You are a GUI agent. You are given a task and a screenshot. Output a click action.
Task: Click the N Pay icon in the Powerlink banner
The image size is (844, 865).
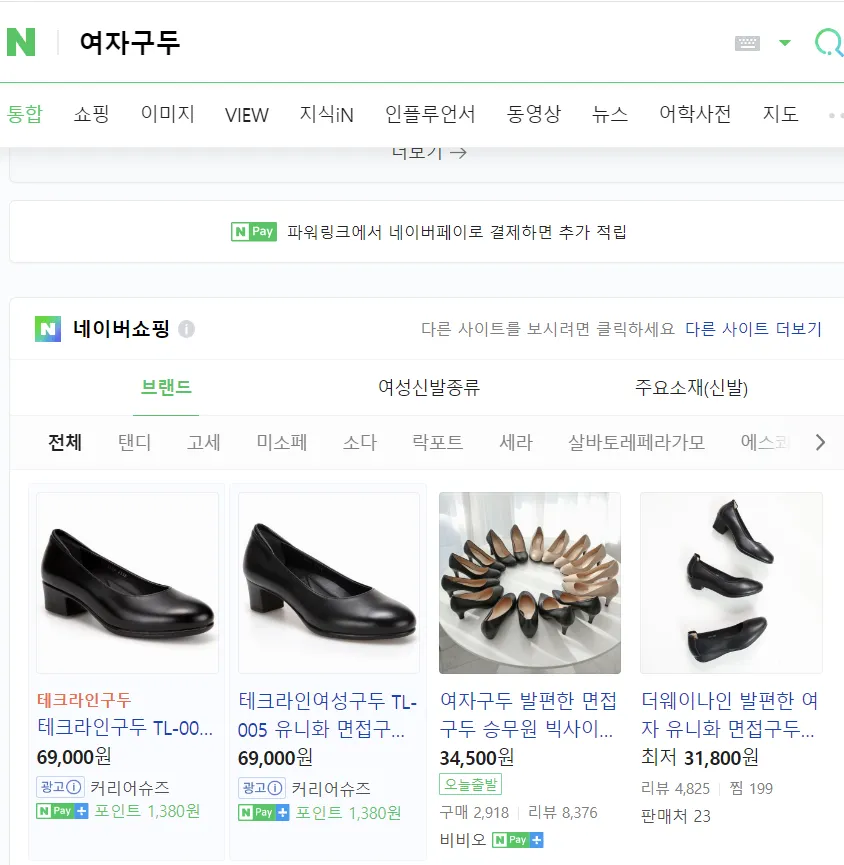[254, 230]
